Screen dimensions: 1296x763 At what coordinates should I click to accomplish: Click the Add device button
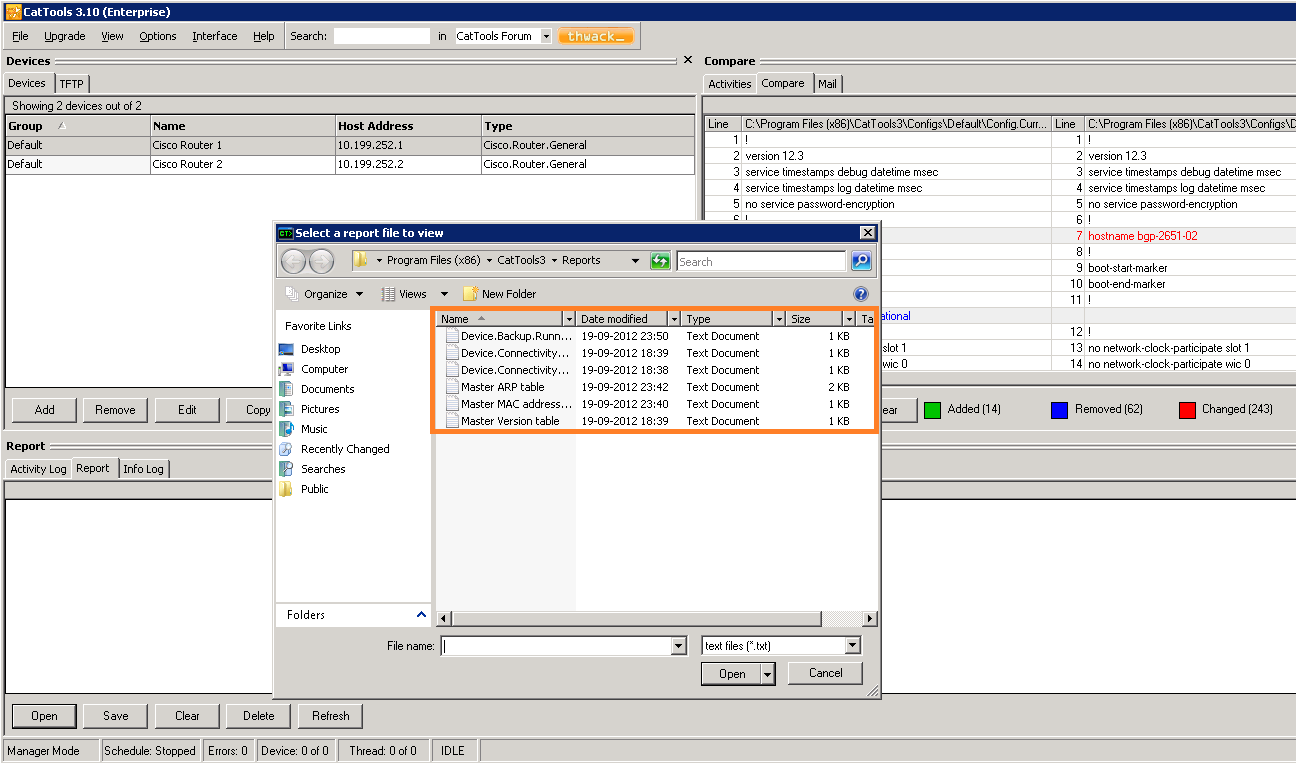45,410
